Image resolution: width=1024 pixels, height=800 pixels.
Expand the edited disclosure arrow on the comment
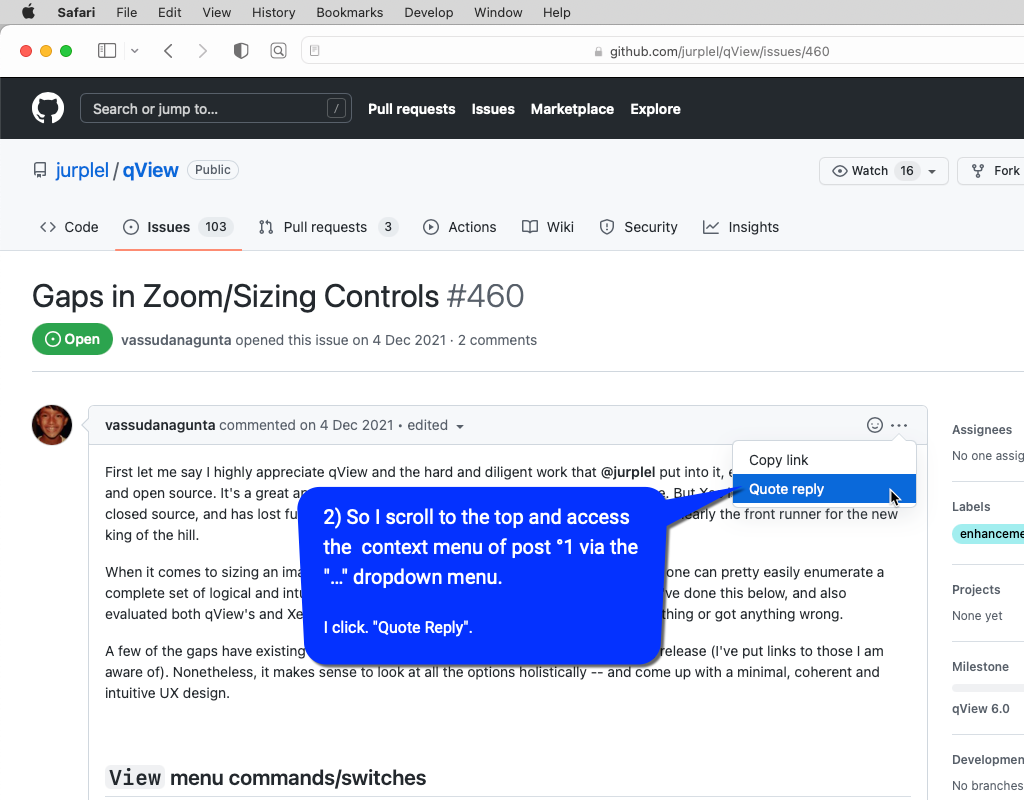(x=460, y=425)
